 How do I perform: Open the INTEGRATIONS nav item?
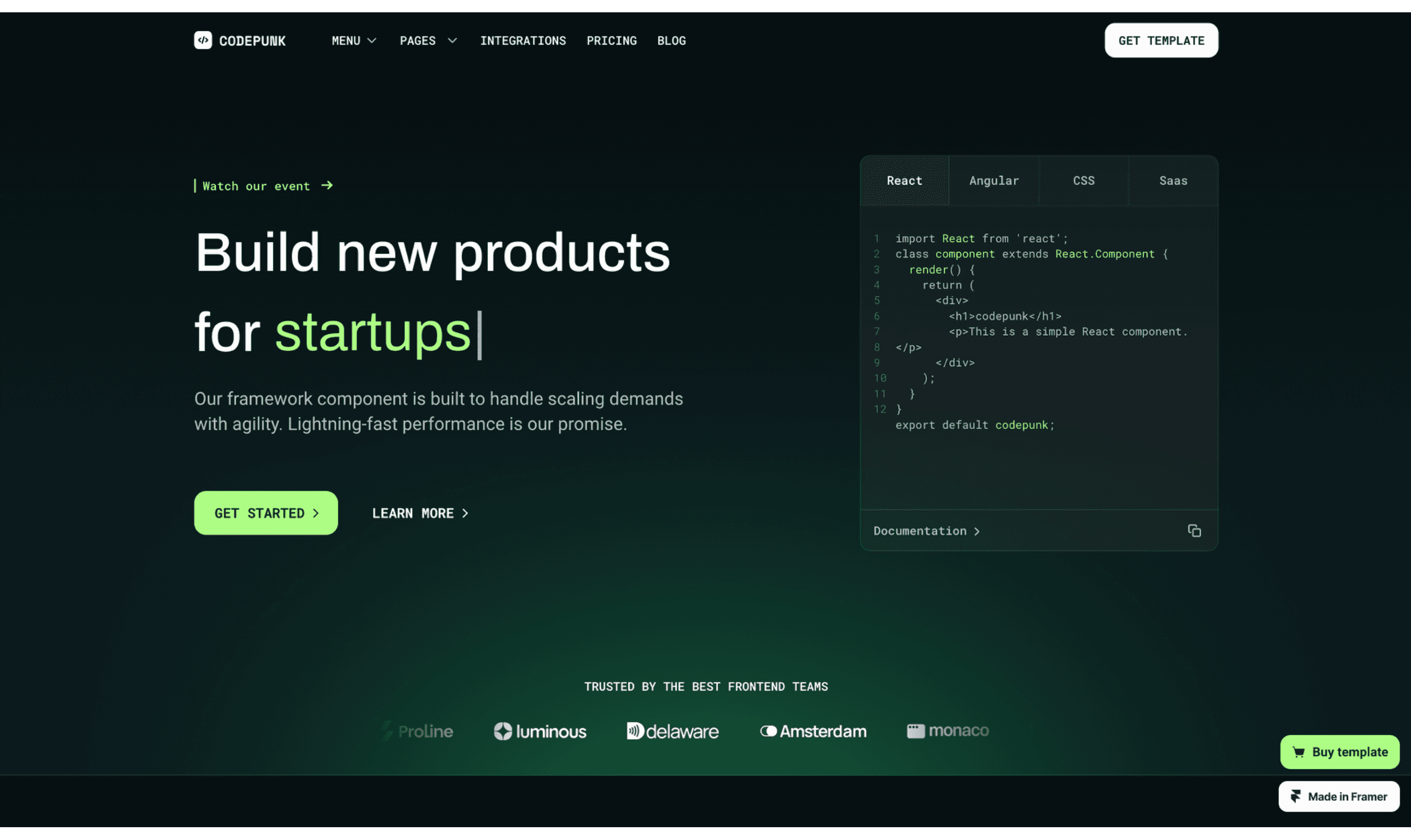point(523,41)
